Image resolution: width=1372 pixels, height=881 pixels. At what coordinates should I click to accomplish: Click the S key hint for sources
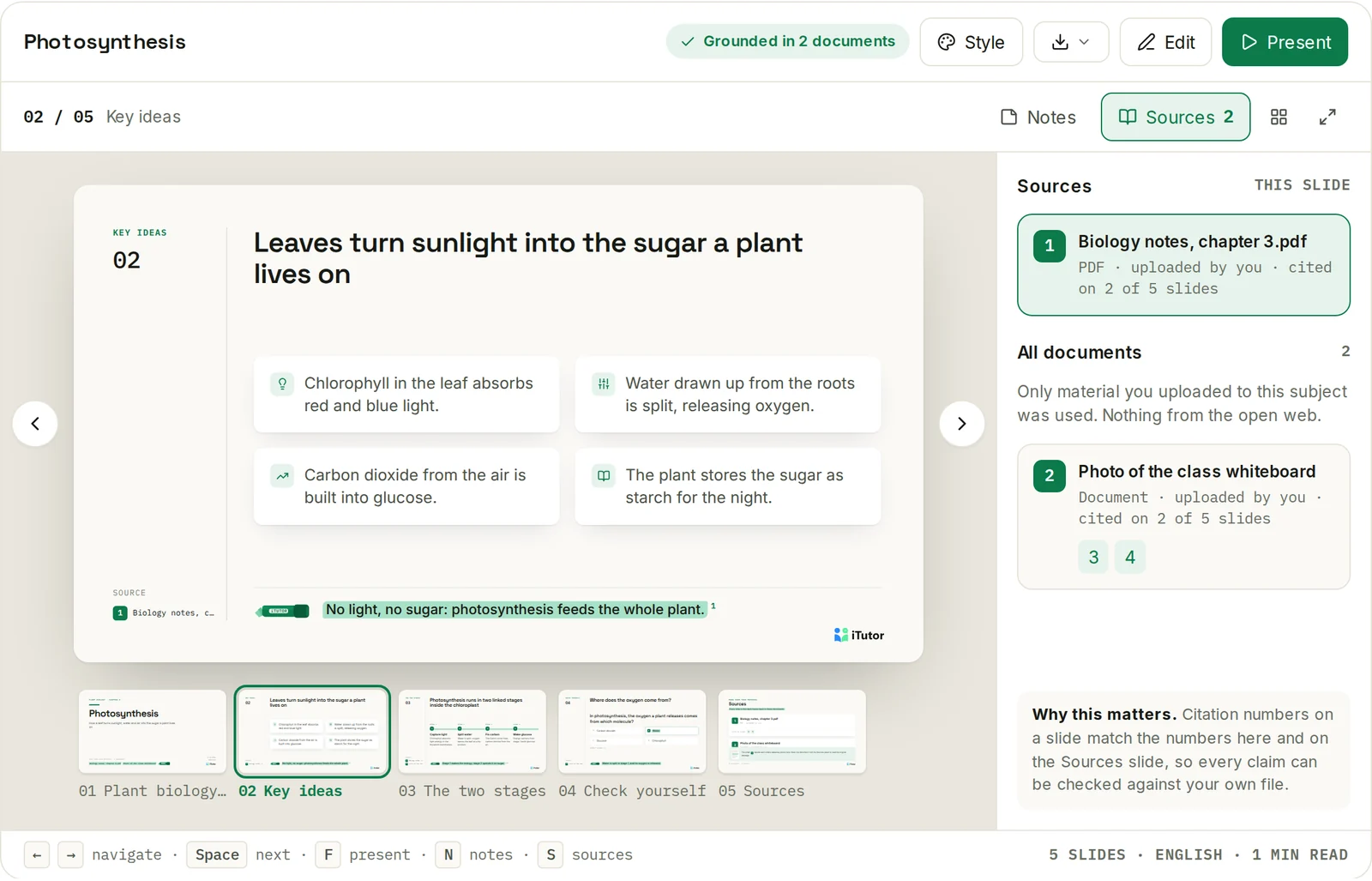(x=551, y=855)
